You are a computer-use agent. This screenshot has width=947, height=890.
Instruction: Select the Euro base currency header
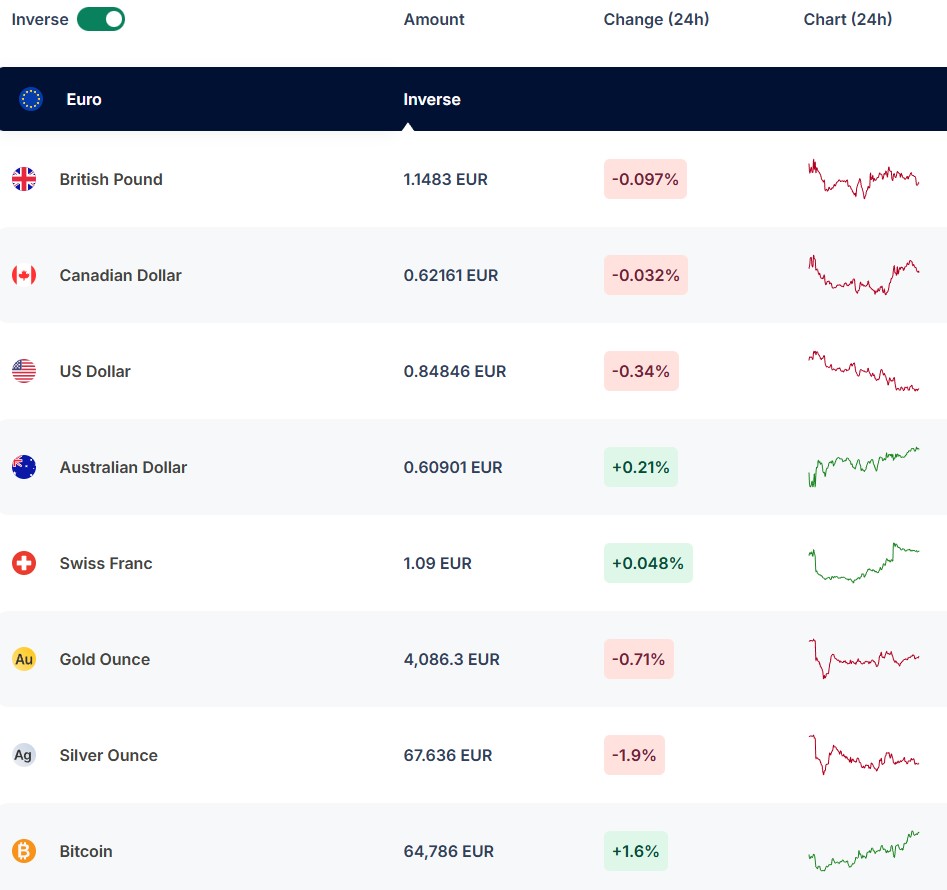(84, 99)
